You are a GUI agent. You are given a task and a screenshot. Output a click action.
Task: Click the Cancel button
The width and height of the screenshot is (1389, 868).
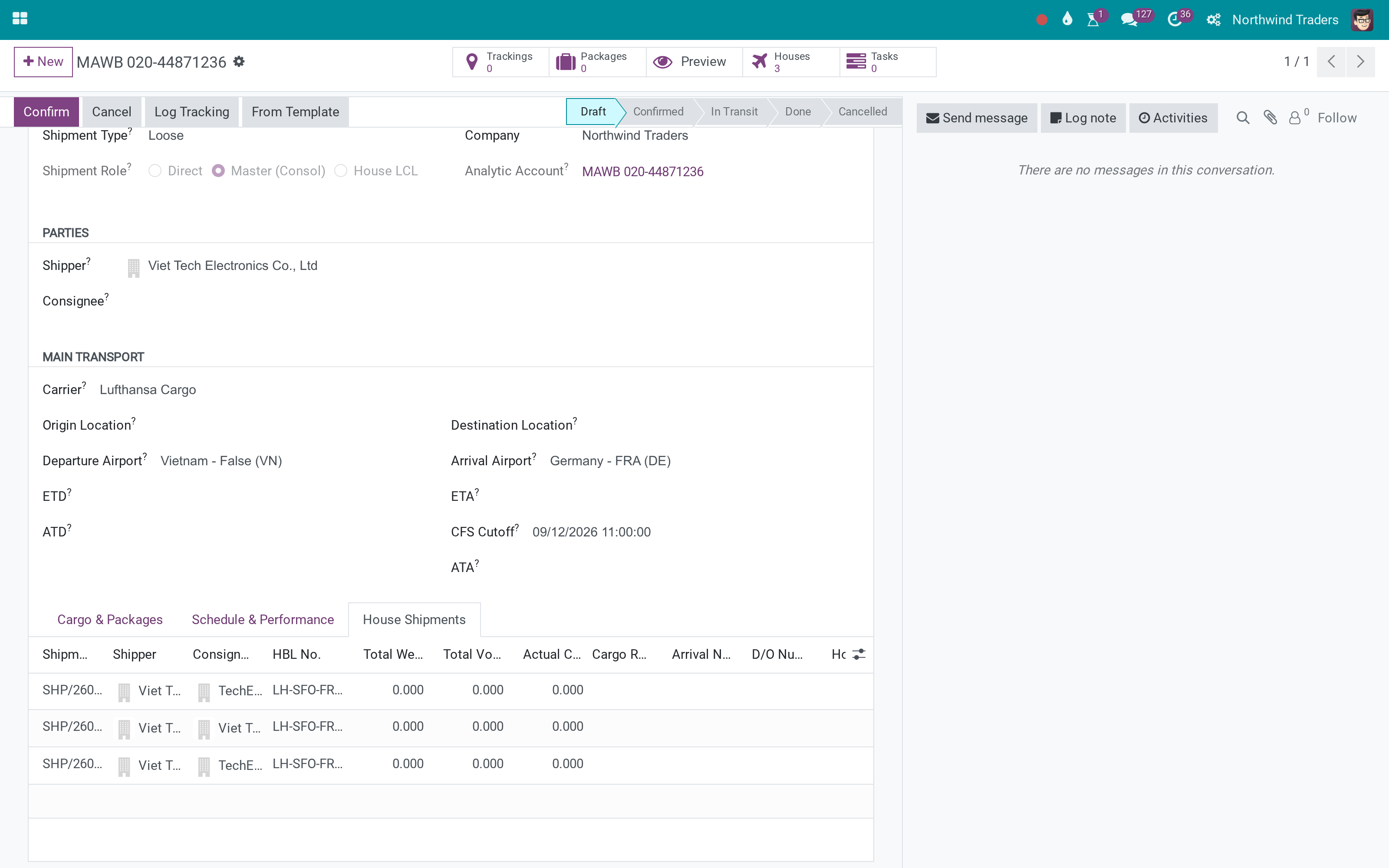112,112
